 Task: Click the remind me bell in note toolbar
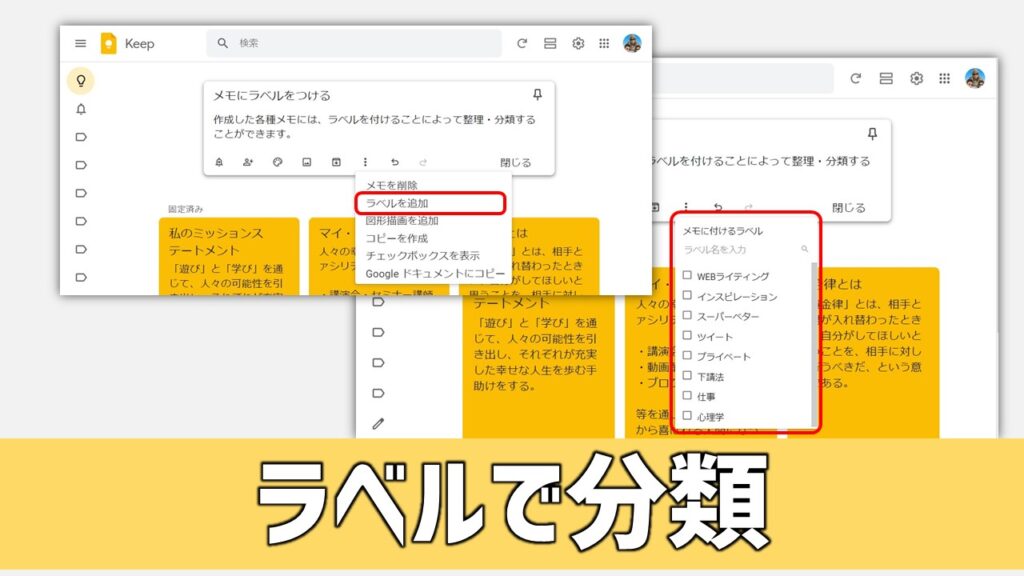point(219,162)
